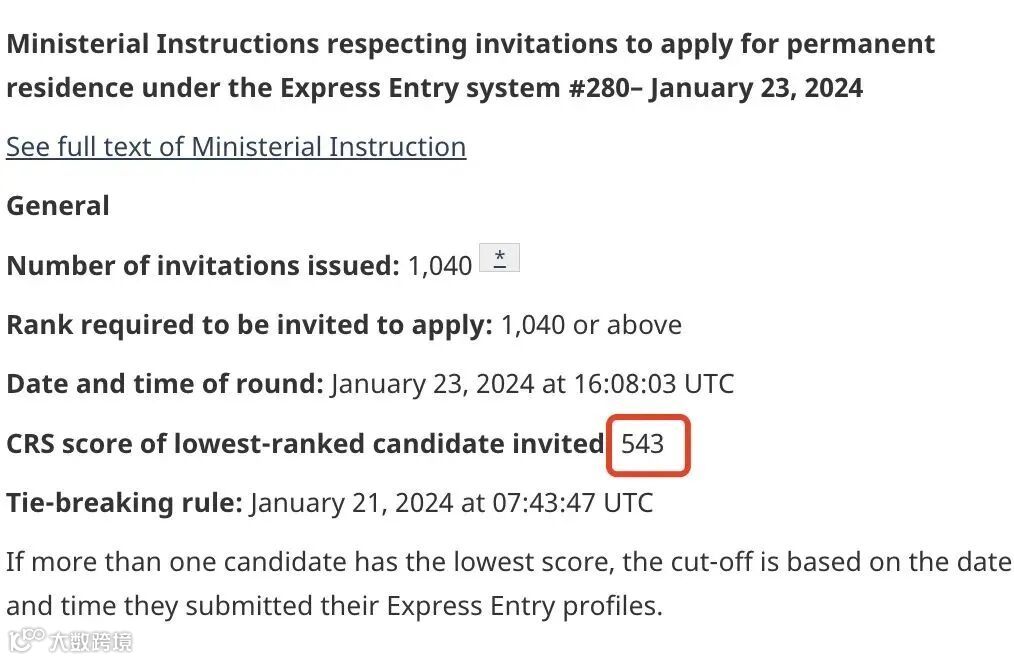1014x660 pixels.
Task: Click the asterisk footnote button next to 1,040
Action: click(x=499, y=258)
